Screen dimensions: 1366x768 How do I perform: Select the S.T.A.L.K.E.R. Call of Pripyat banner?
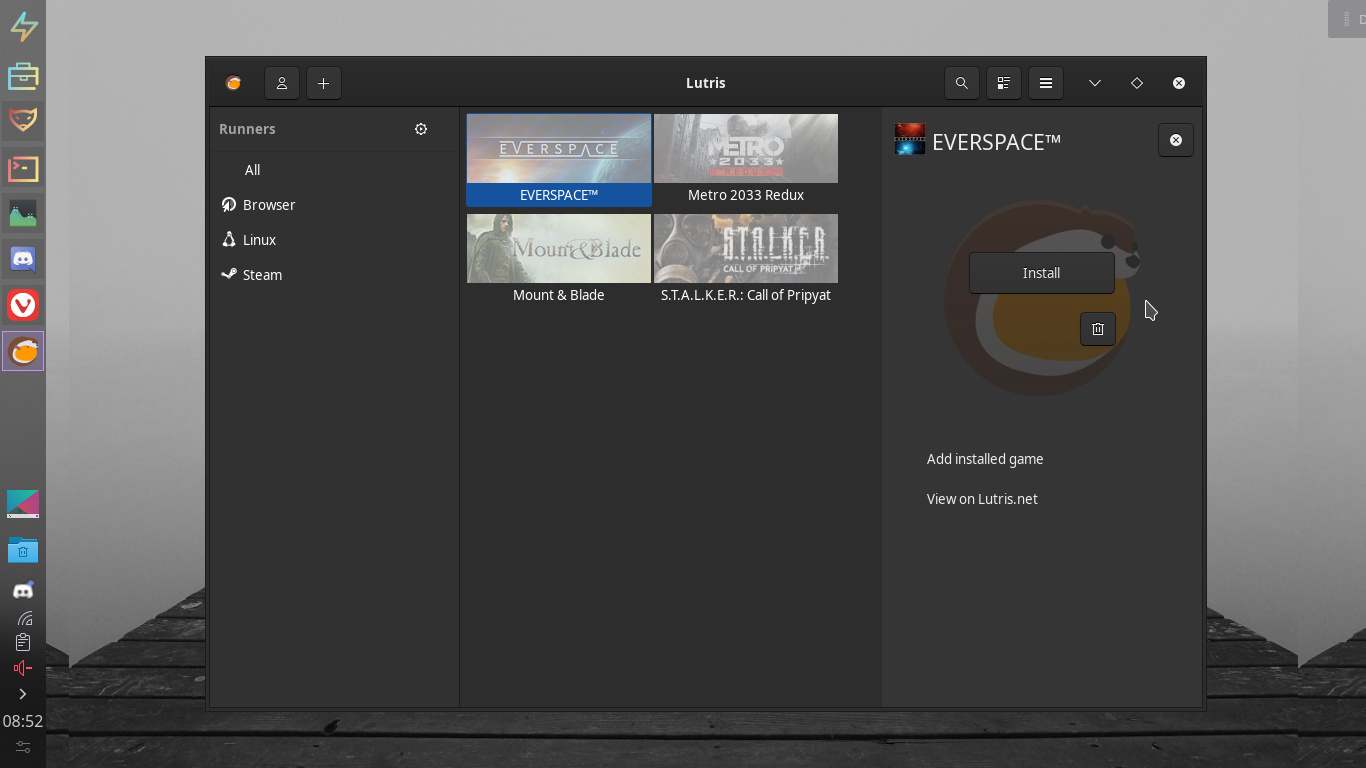pyautogui.click(x=746, y=248)
